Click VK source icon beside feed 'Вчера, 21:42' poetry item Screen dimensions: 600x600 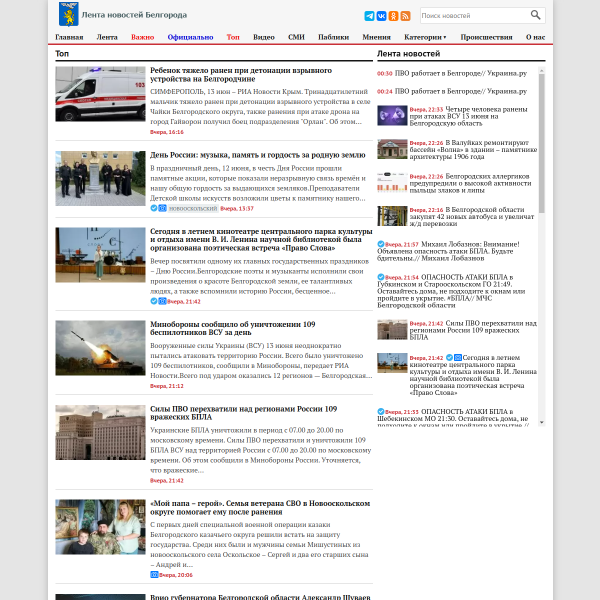pyautogui.click(x=458, y=357)
